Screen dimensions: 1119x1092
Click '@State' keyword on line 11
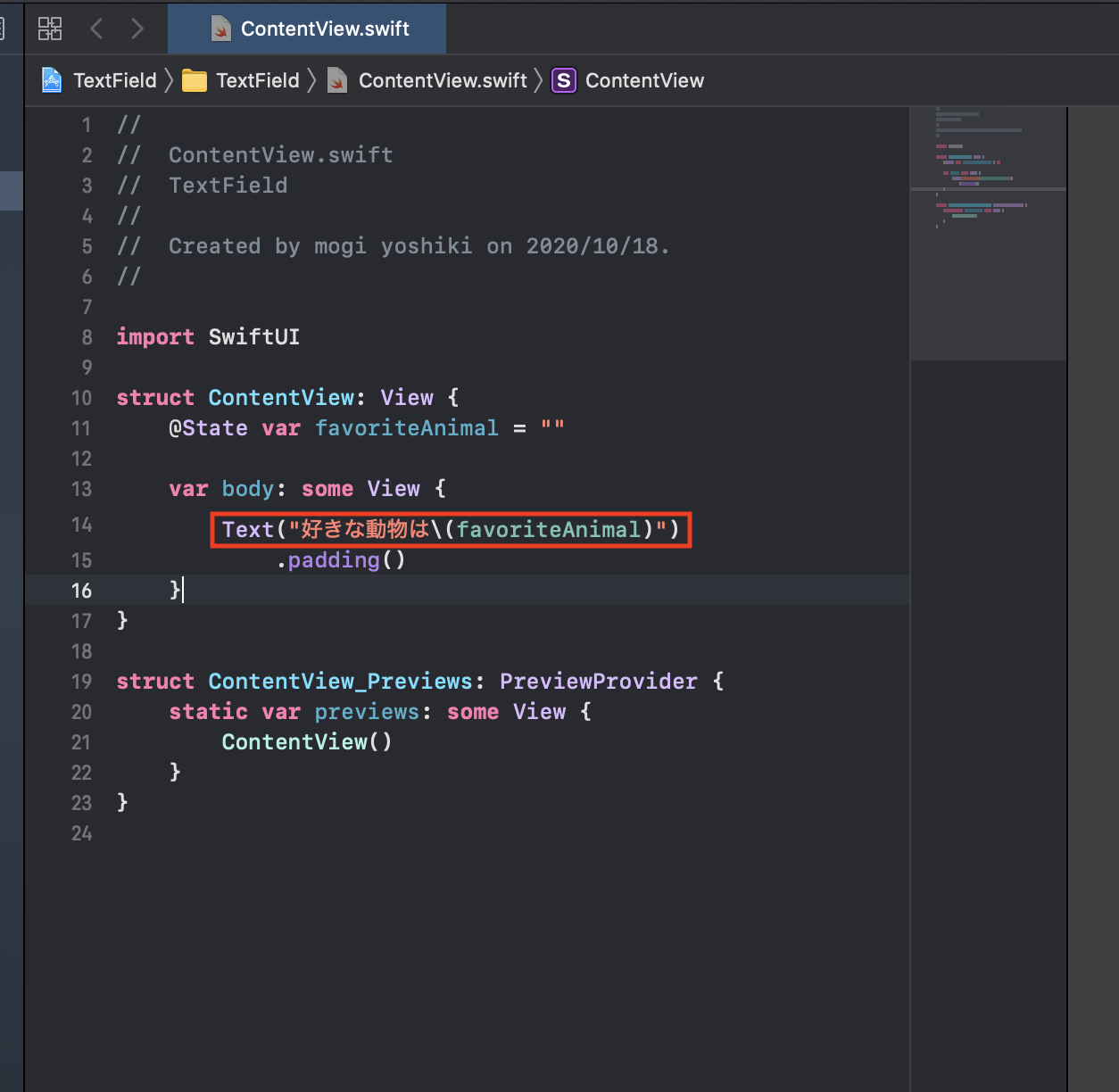tap(208, 428)
